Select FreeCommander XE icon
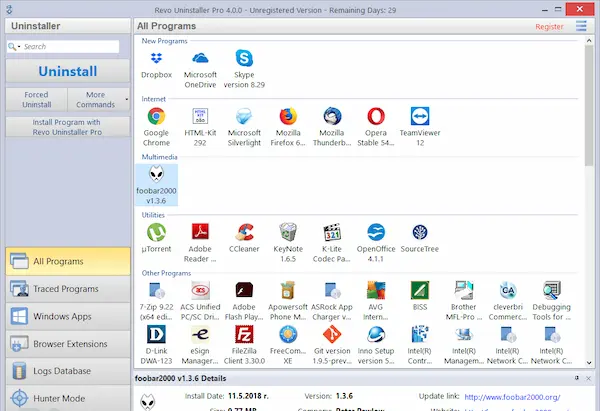This screenshot has width=600, height=411. pos(288,334)
